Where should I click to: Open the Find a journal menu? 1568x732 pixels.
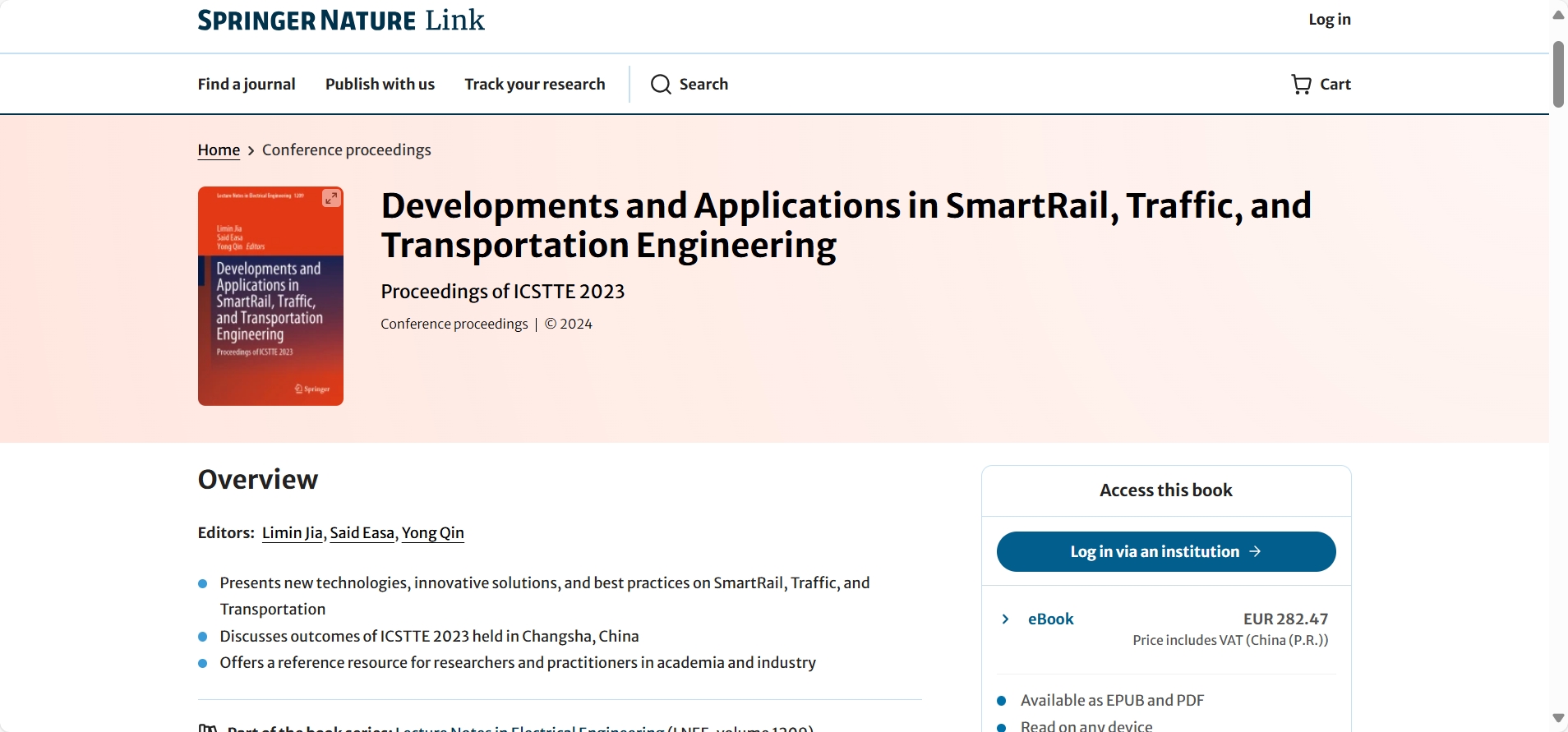247,84
